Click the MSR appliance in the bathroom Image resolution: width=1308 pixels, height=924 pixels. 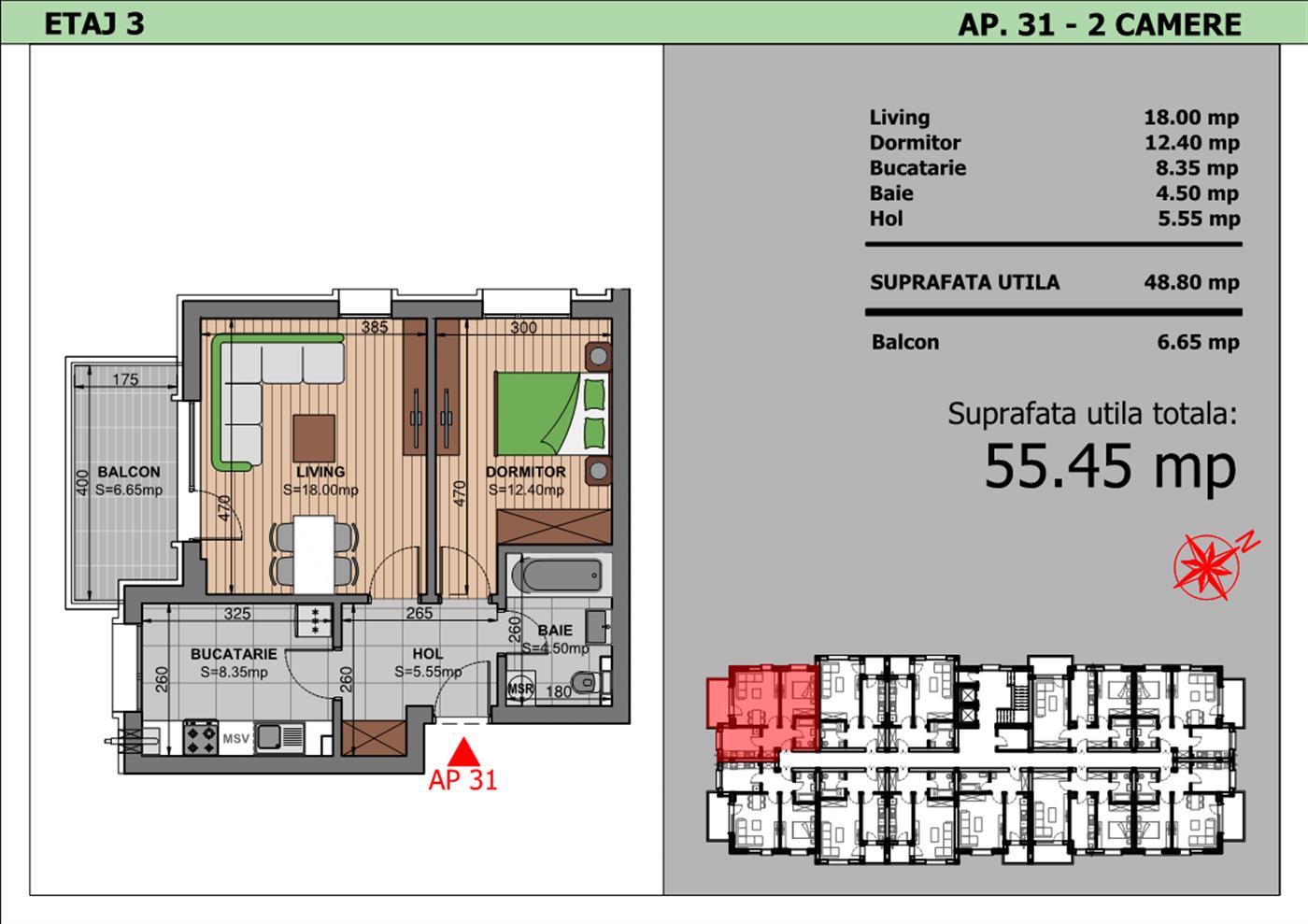pos(519,689)
